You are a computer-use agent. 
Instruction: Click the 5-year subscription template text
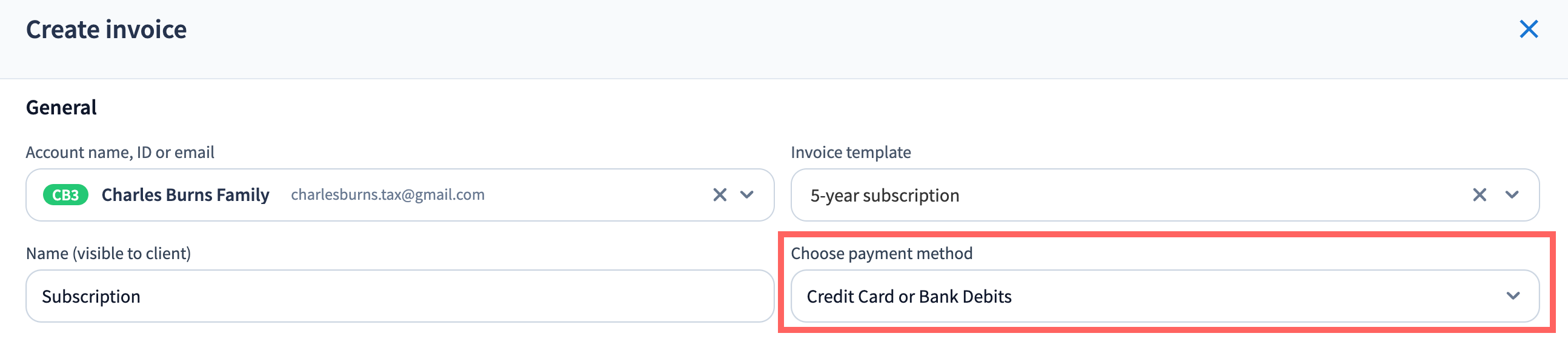[x=885, y=196]
